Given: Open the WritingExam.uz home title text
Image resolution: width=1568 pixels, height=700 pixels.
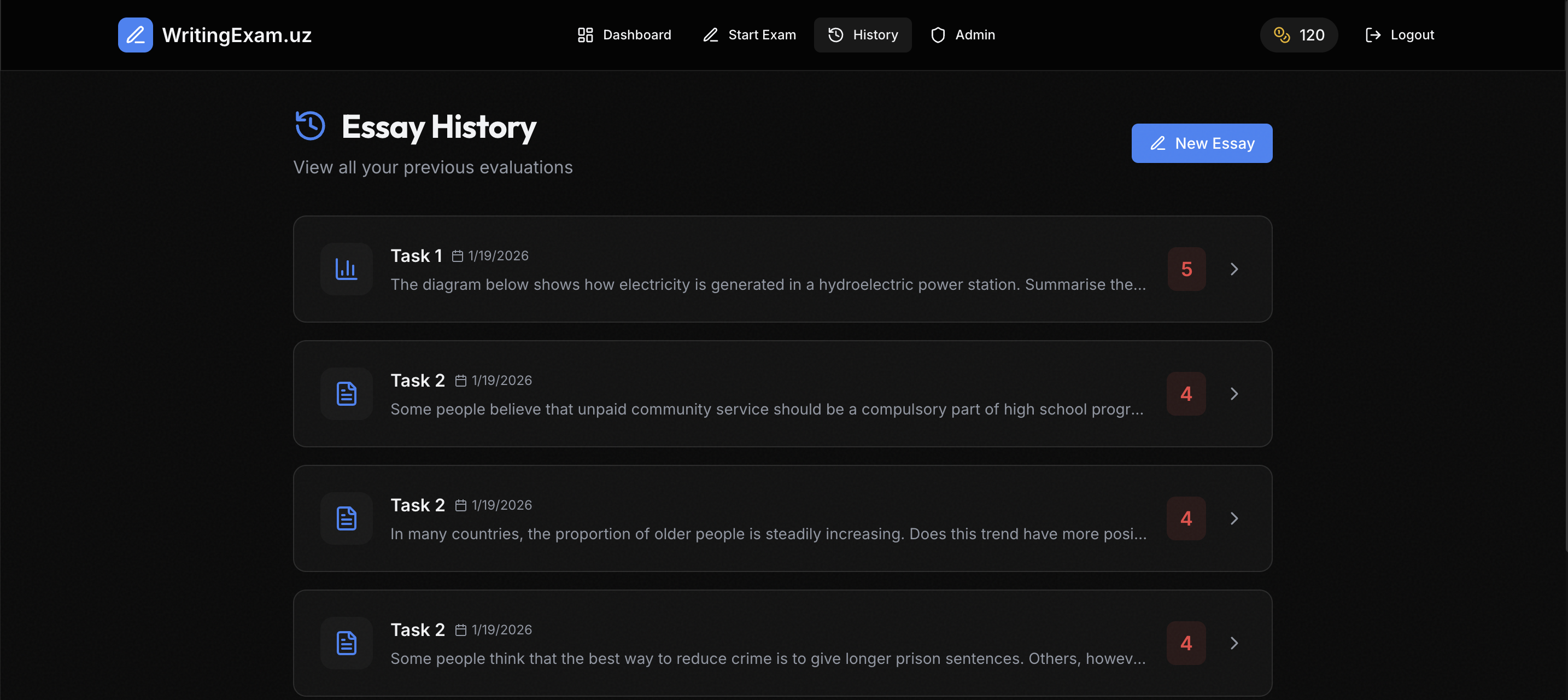Looking at the screenshot, I should tap(237, 34).
